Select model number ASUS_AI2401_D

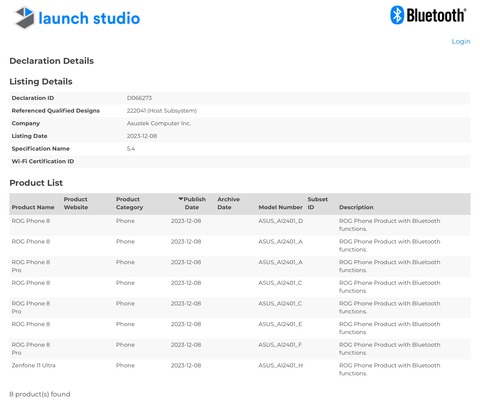pyautogui.click(x=280, y=221)
